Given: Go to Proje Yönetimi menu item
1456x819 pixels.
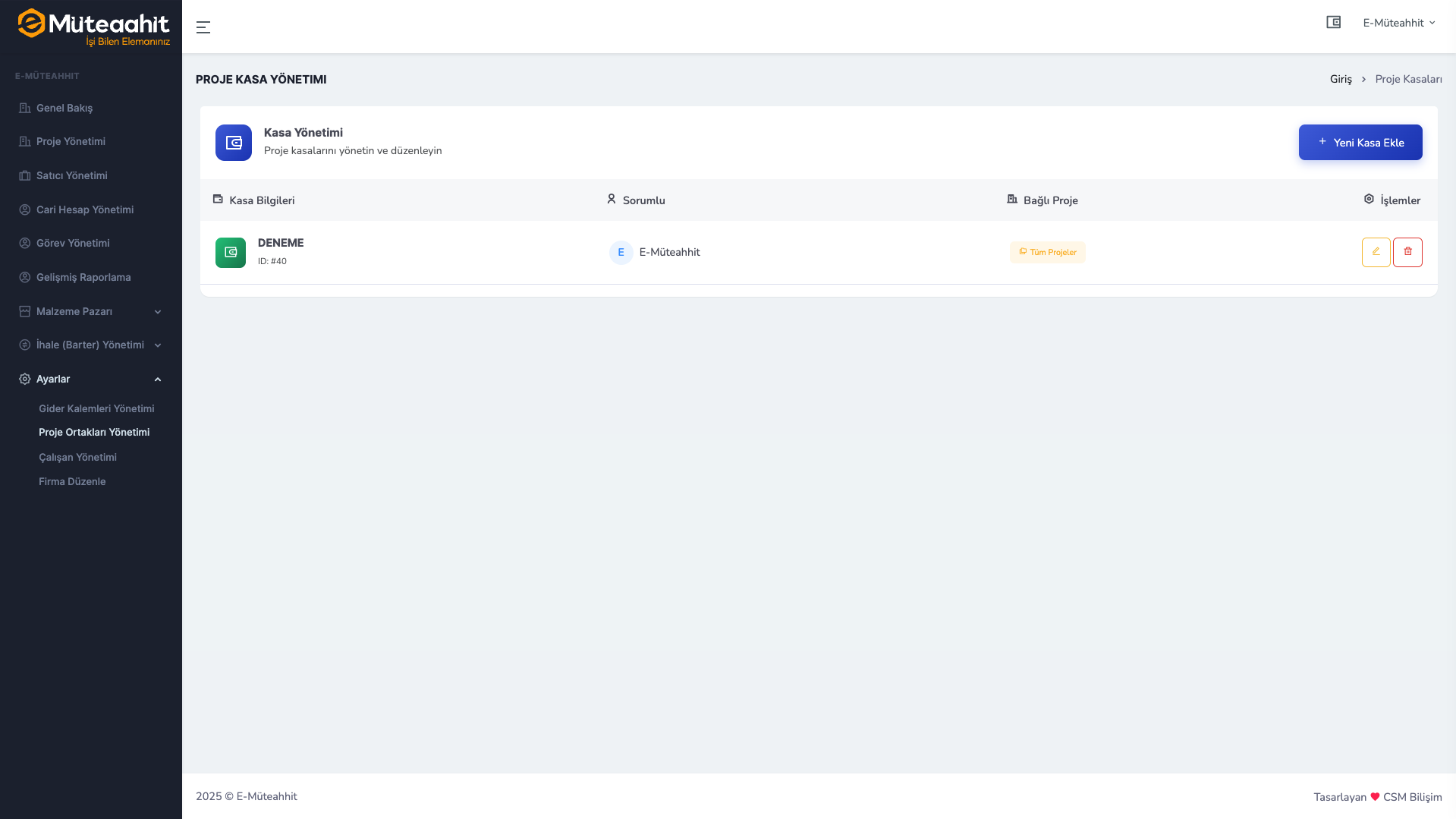Looking at the screenshot, I should click(71, 141).
